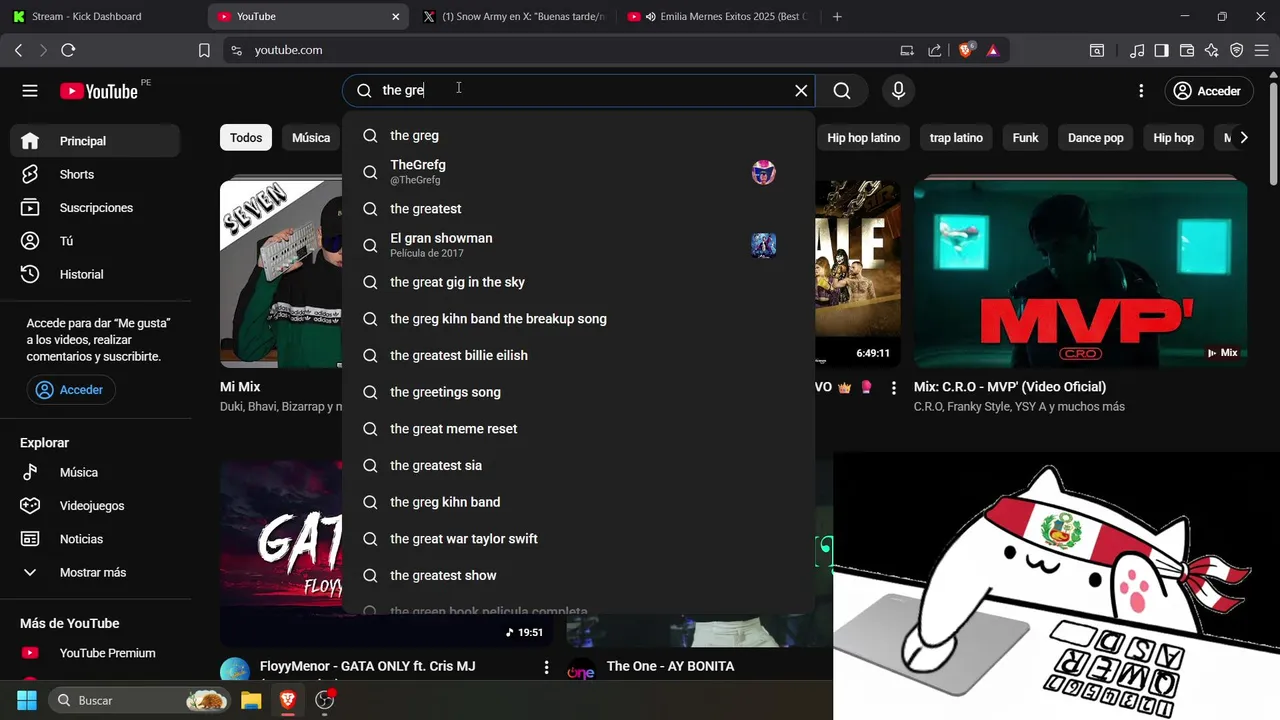
Task: Open the YouTube hamburger guide menu
Action: click(x=30, y=91)
